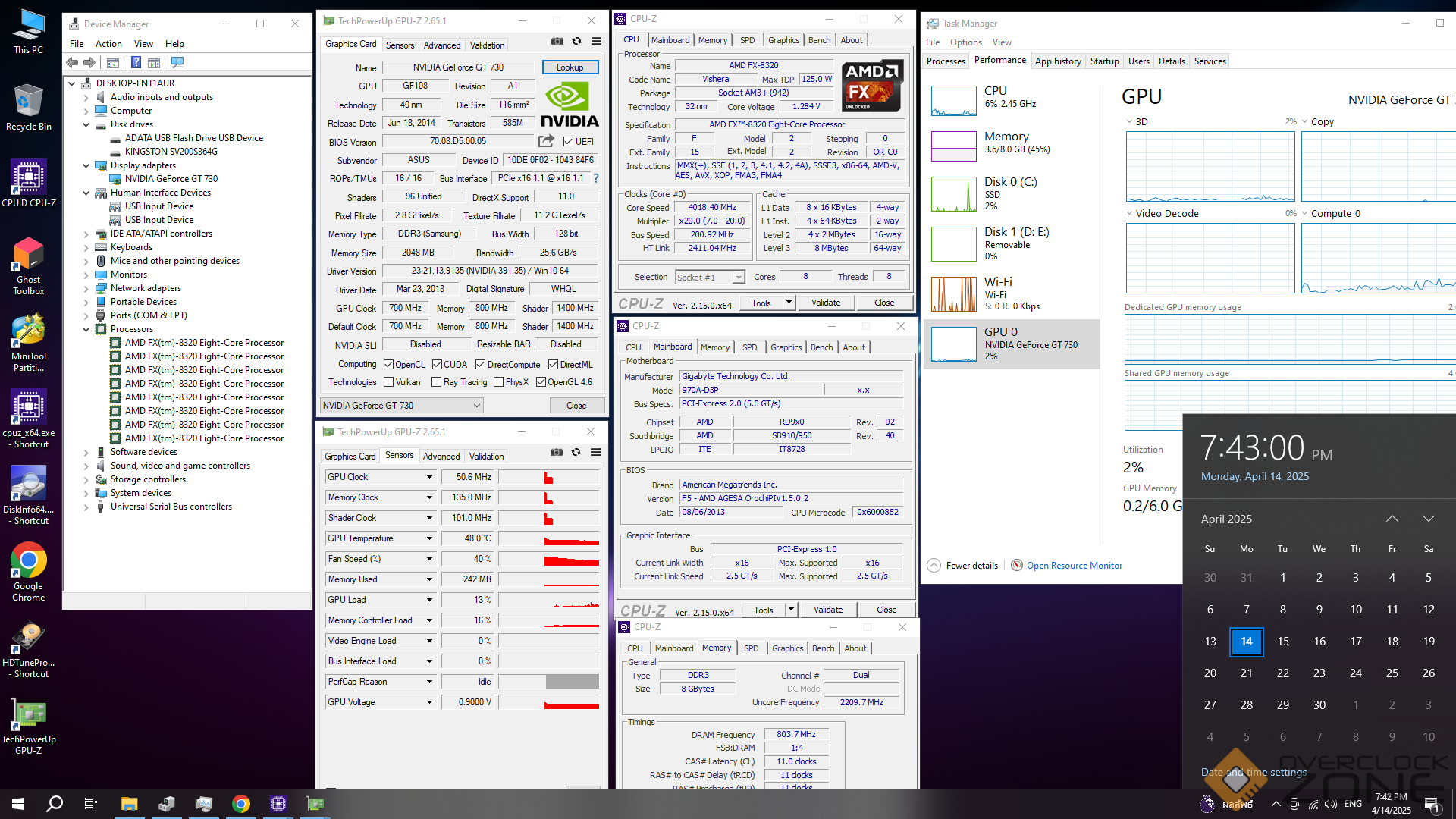Click the Bus Interface question mark icon
1456x819 pixels.
click(x=596, y=179)
